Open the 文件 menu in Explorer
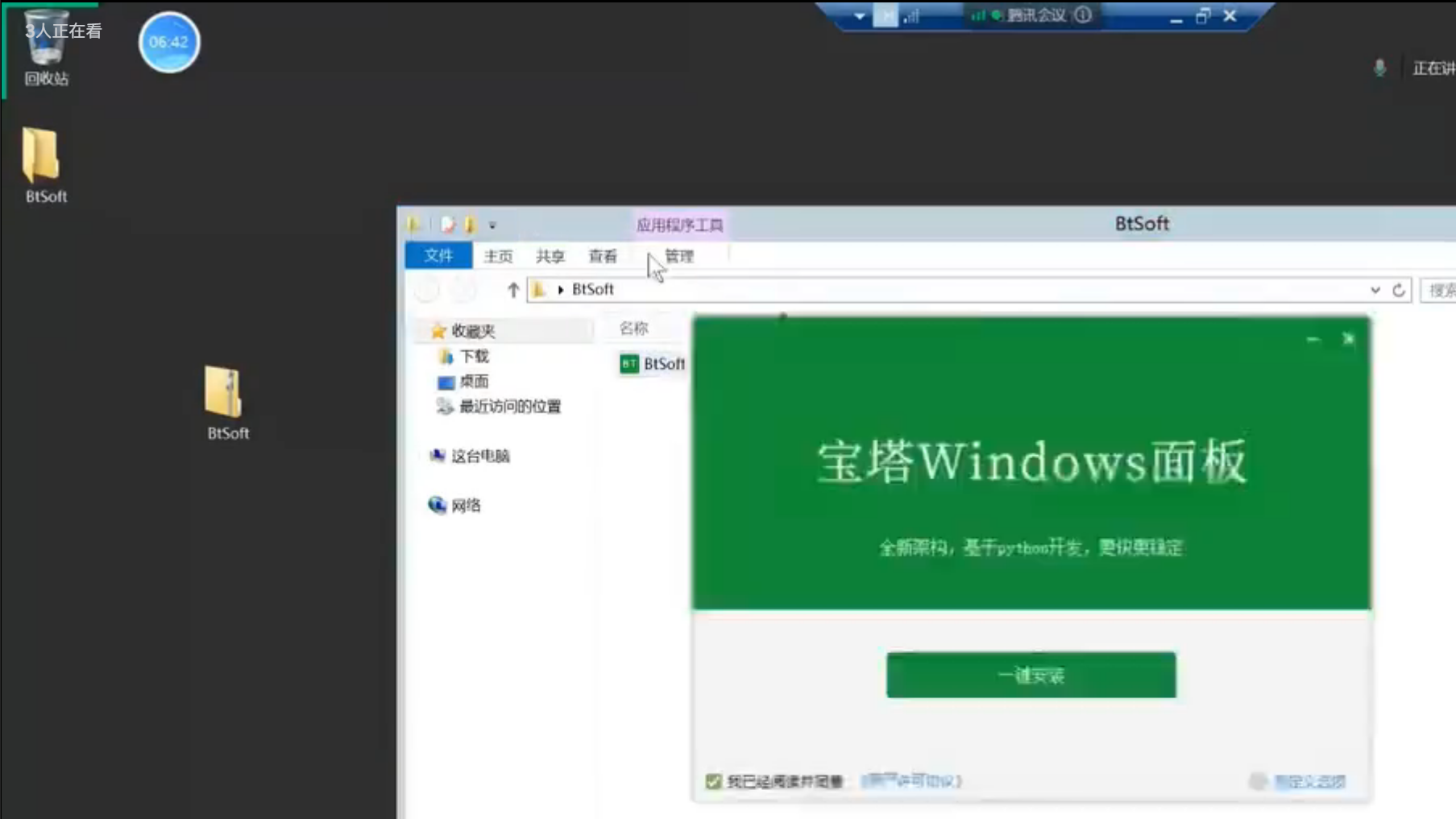Viewport: 1456px width, 819px height. pos(438,255)
